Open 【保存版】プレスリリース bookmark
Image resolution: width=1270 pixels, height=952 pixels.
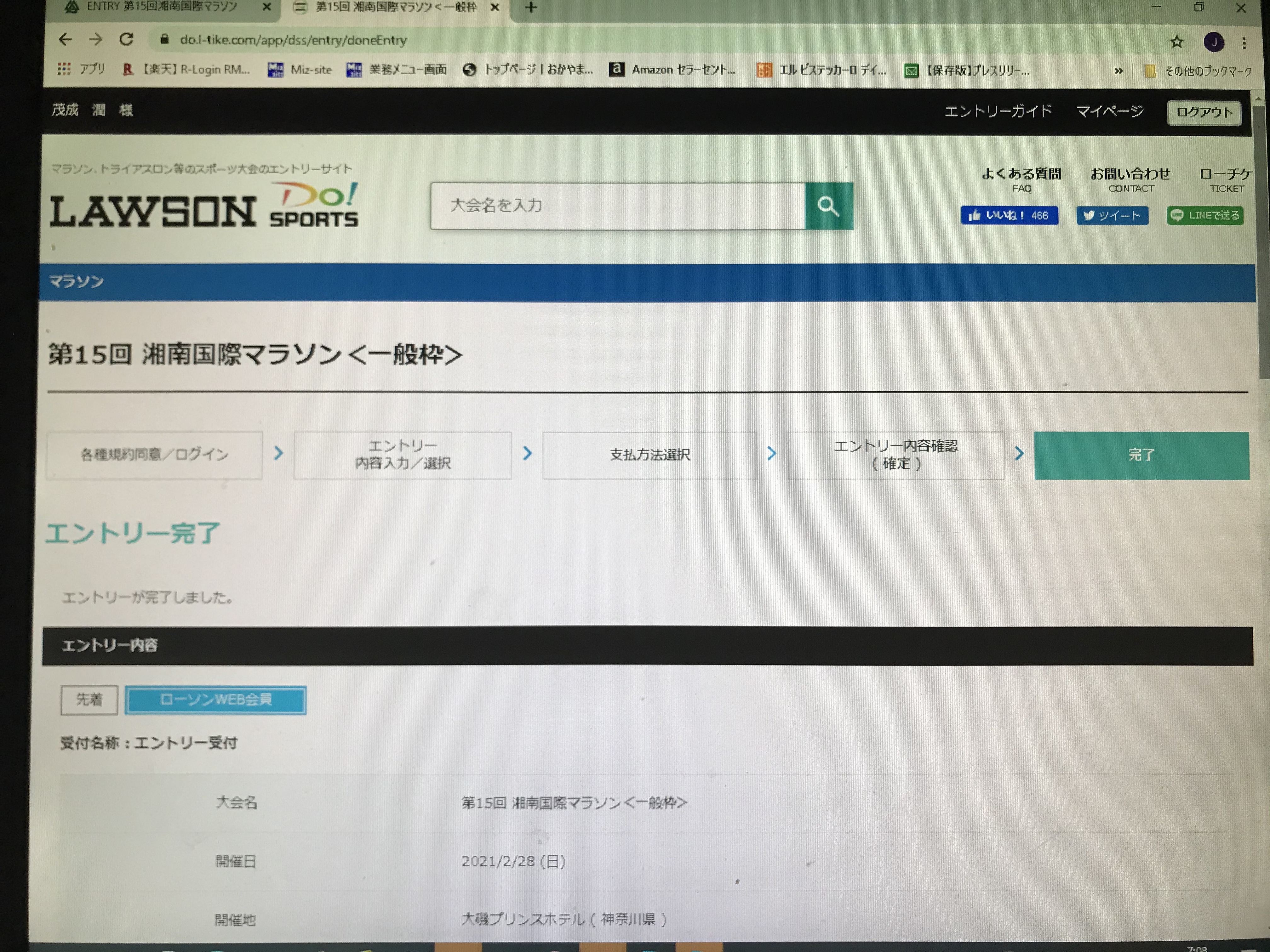click(x=967, y=71)
